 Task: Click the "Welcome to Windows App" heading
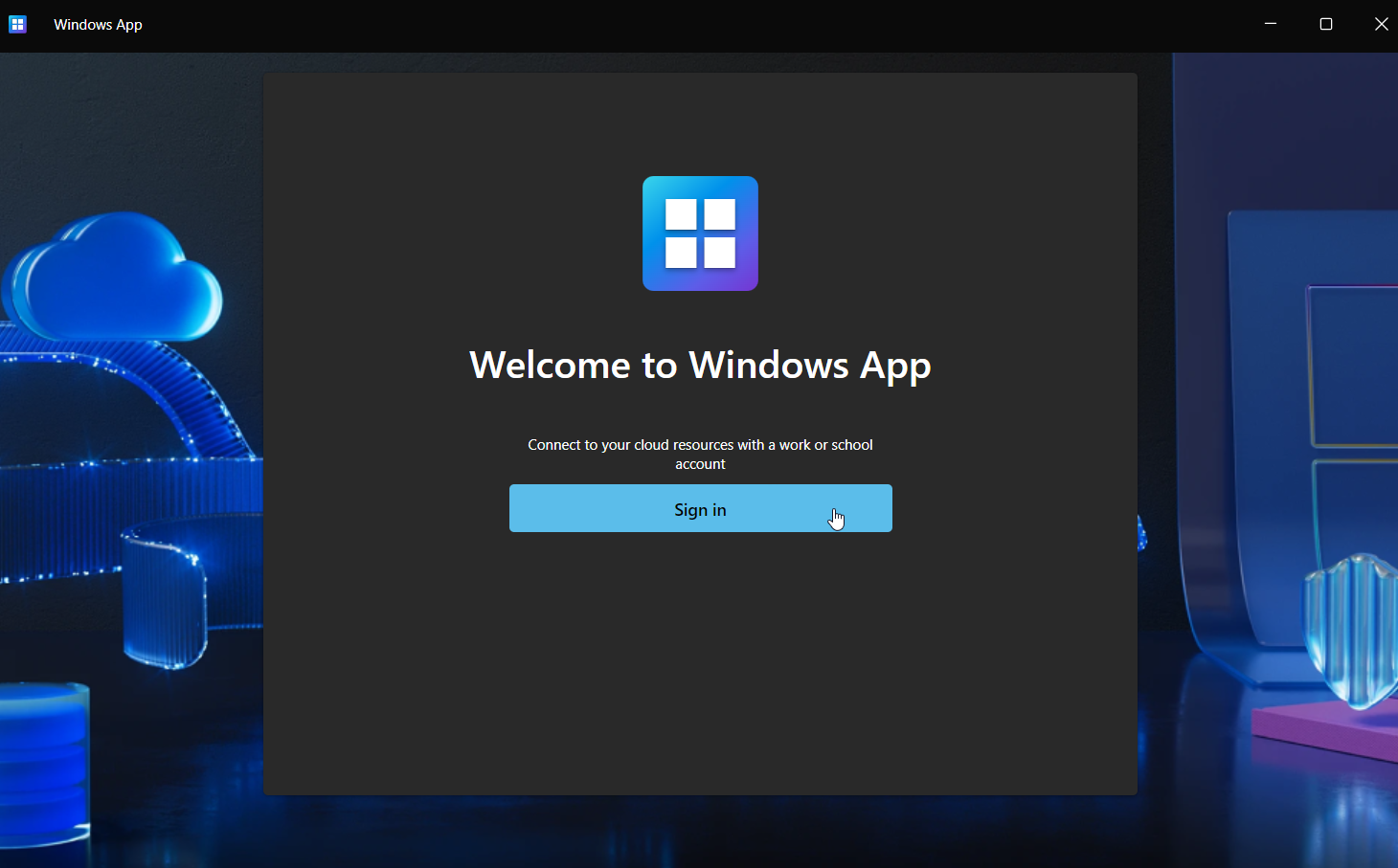[700, 366]
